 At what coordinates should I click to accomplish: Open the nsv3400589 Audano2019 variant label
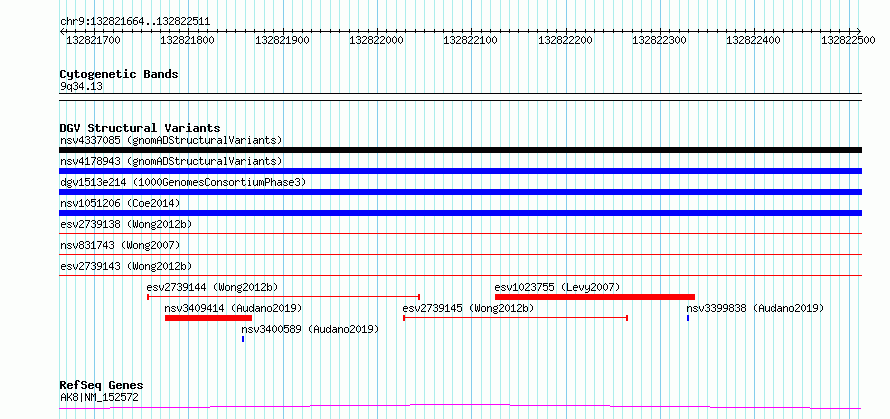tap(310, 329)
